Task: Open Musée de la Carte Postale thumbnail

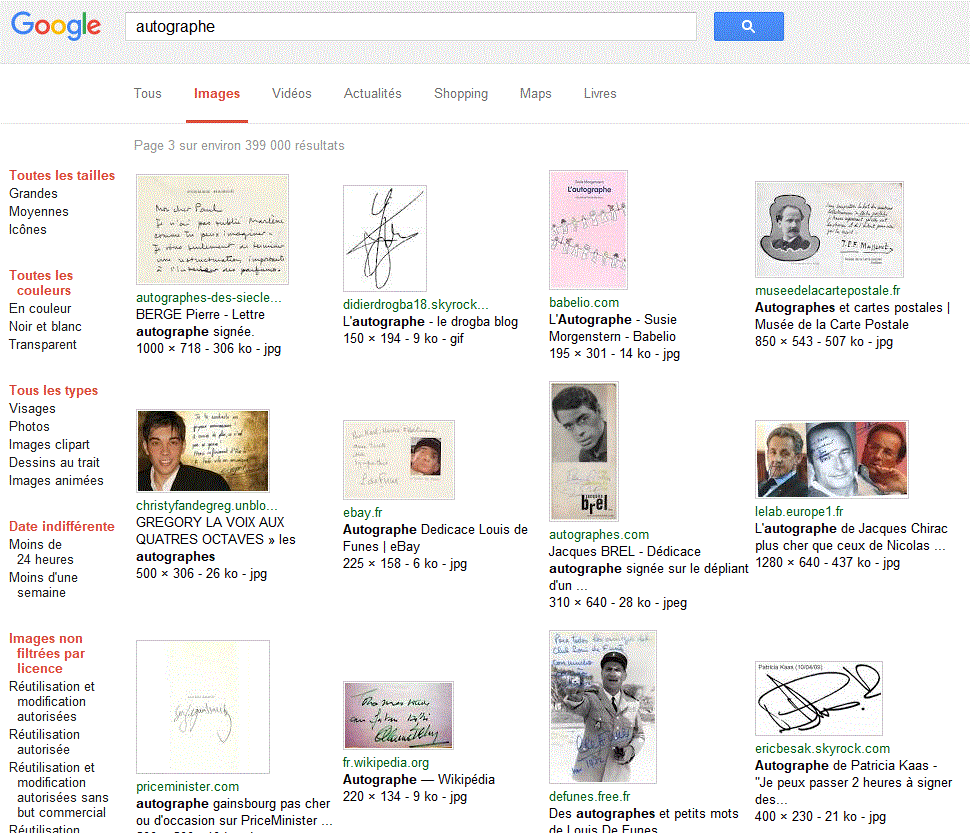Action: [829, 229]
